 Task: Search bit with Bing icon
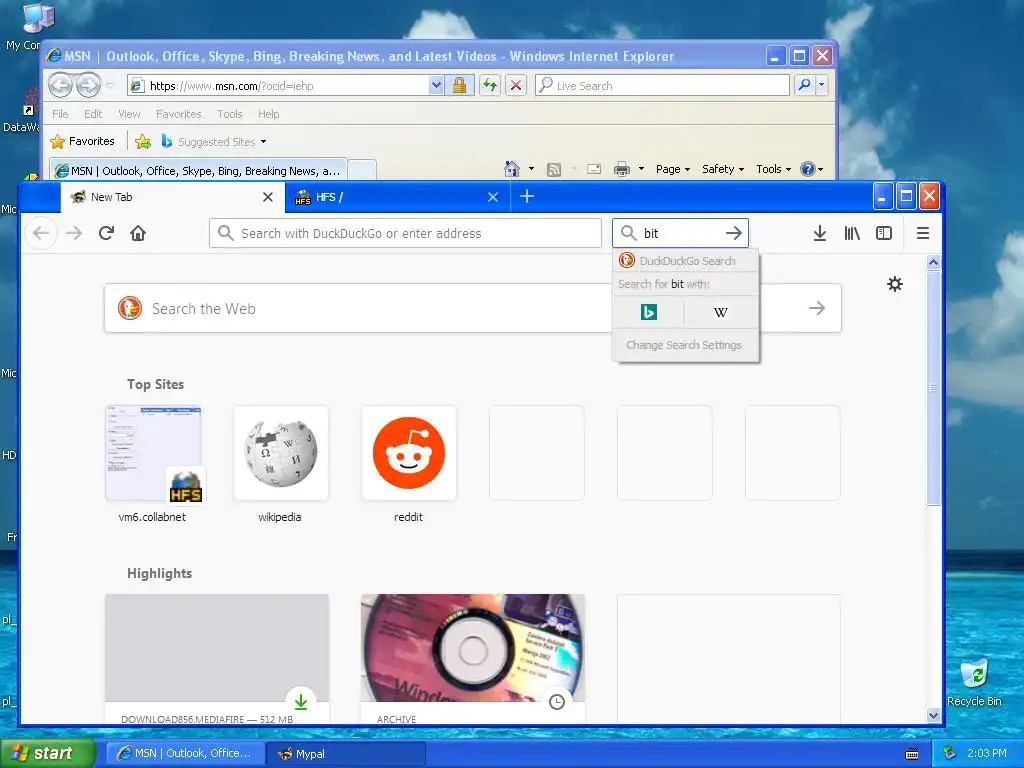[x=648, y=312]
